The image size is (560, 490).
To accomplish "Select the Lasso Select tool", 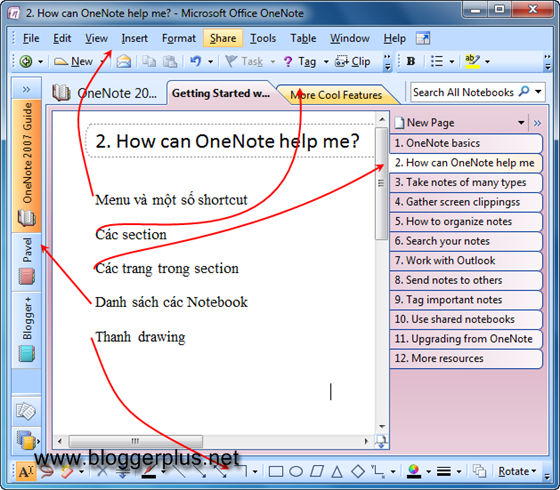I will click(x=46, y=472).
